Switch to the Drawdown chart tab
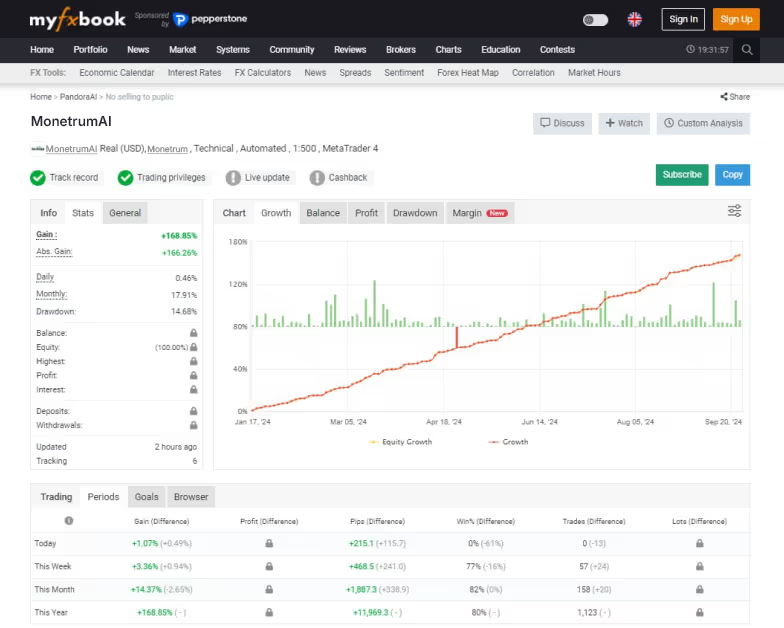 click(x=414, y=213)
